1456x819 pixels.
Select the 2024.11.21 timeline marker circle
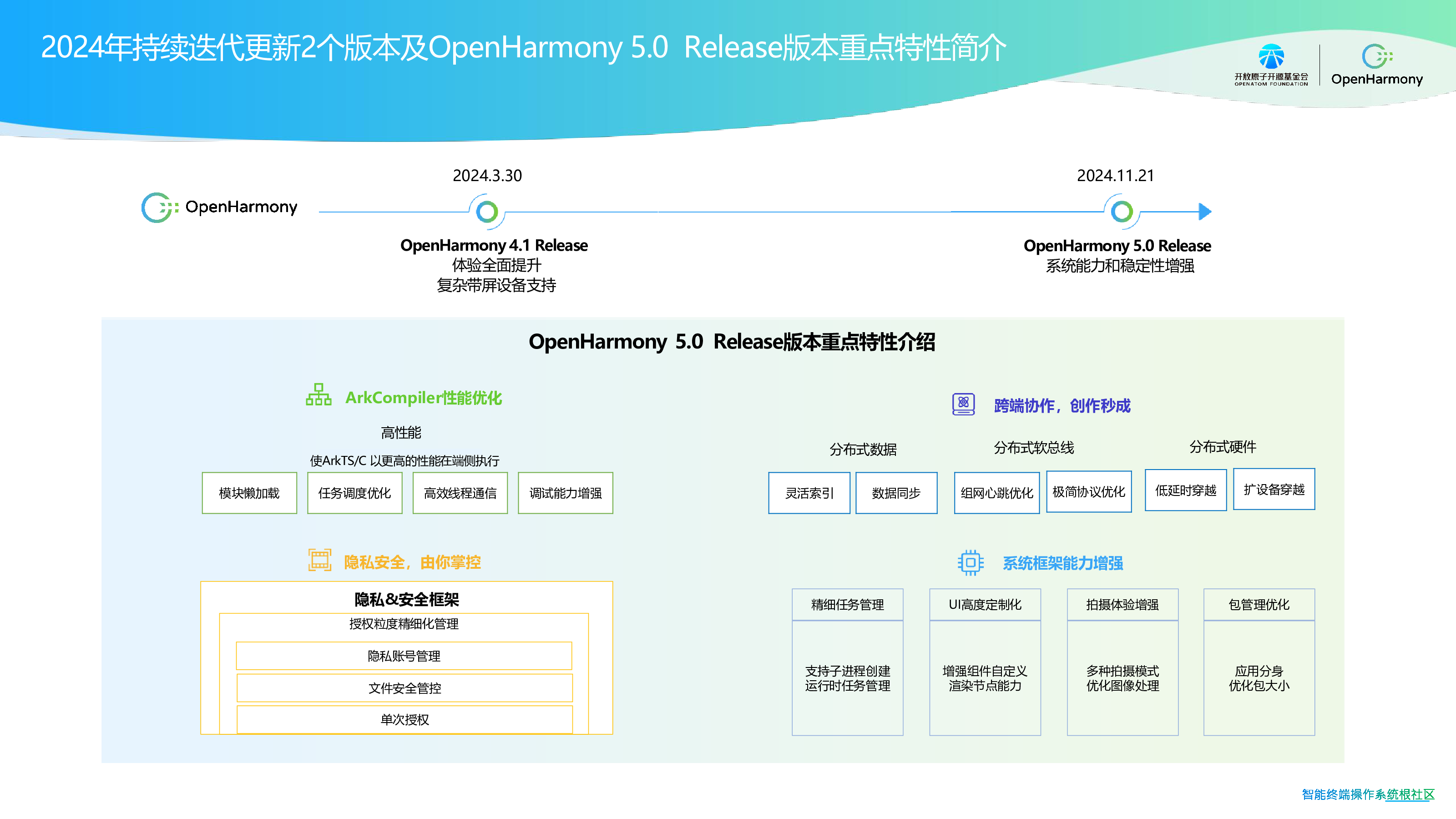[x=1122, y=212]
